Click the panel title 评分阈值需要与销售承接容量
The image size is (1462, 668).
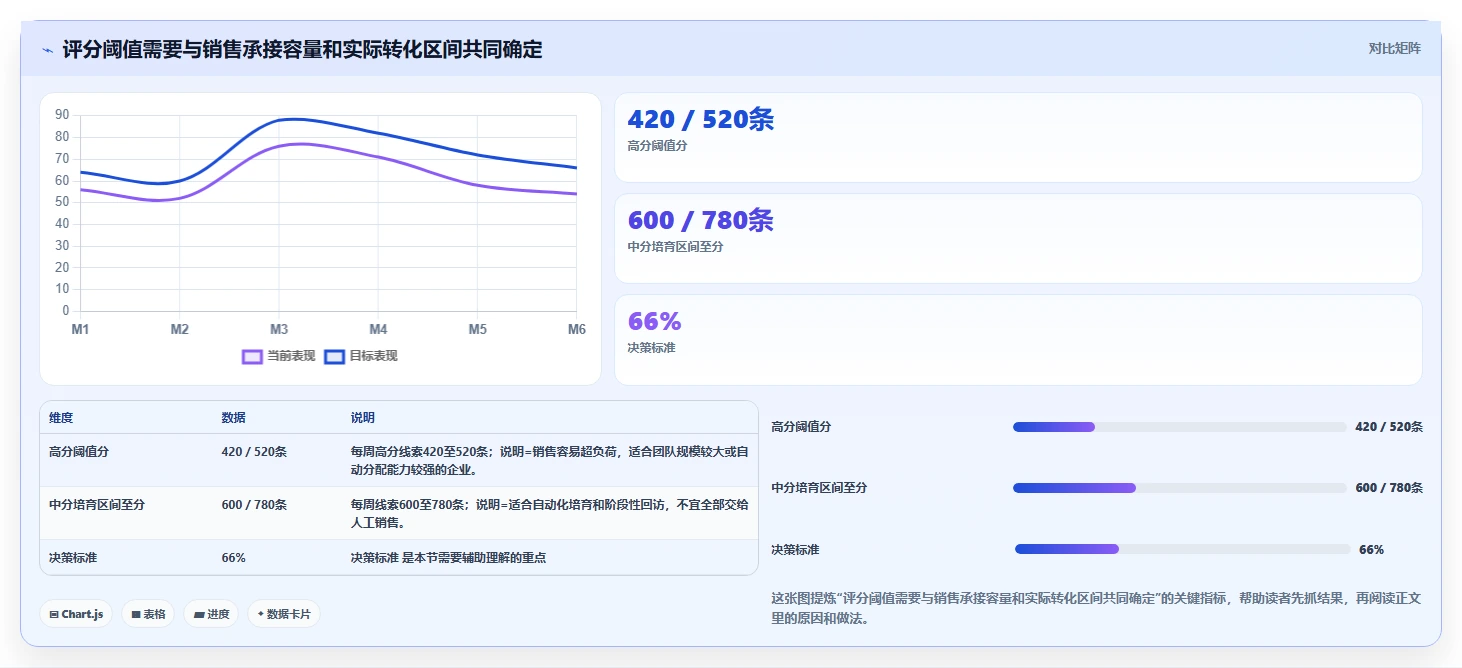pyautogui.click(x=302, y=49)
